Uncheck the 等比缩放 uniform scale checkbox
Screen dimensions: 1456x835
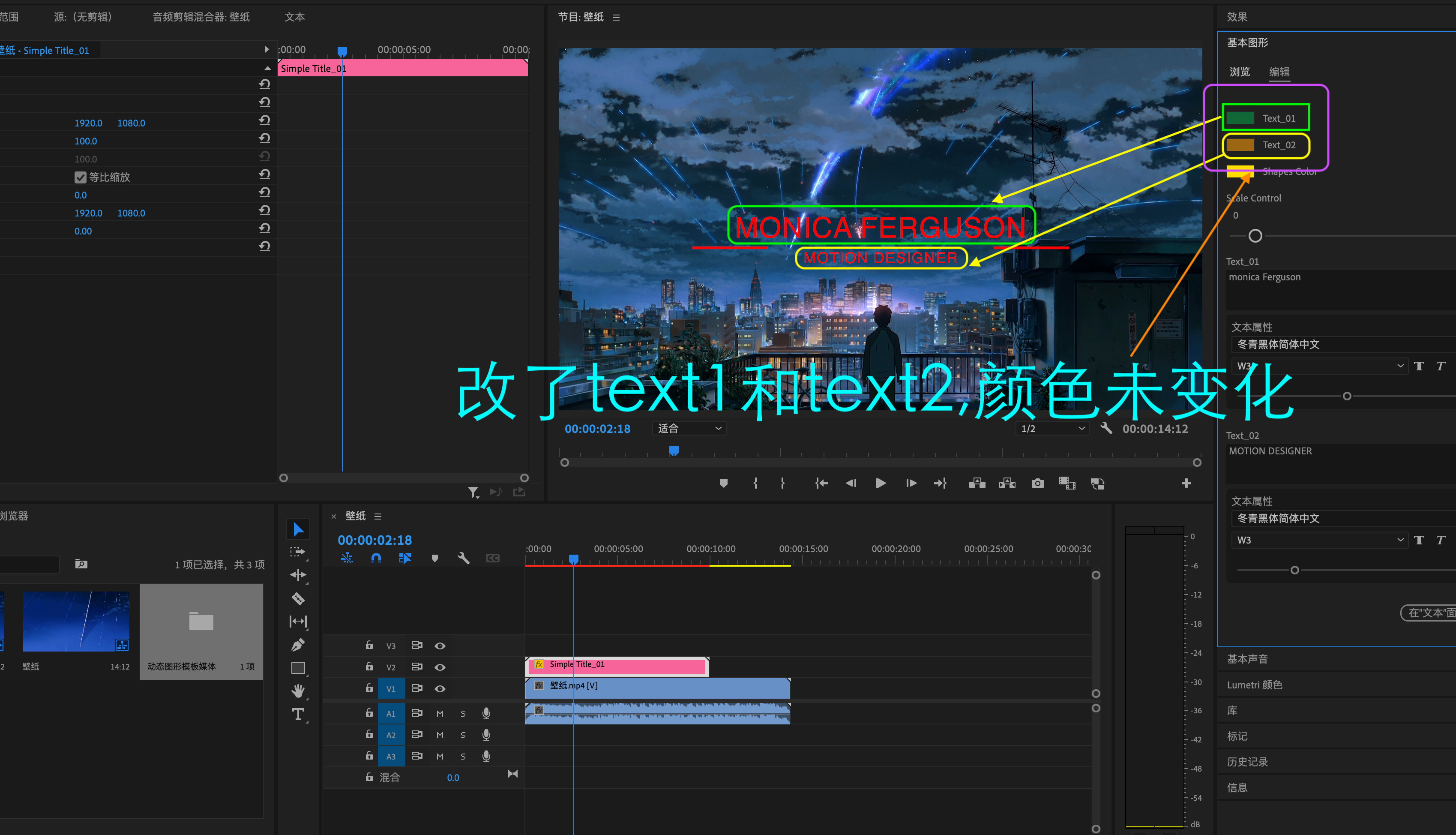[80, 177]
